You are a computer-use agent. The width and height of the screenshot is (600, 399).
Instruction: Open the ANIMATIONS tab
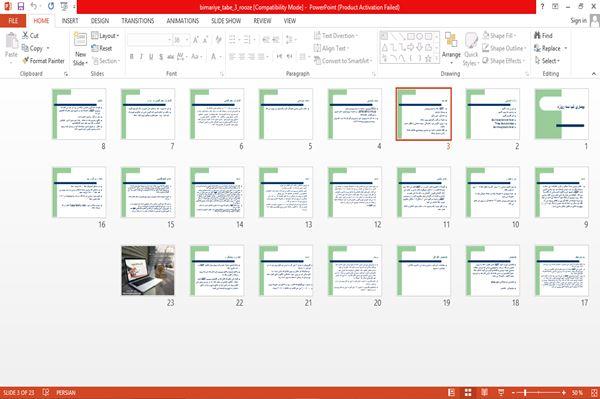pos(183,21)
